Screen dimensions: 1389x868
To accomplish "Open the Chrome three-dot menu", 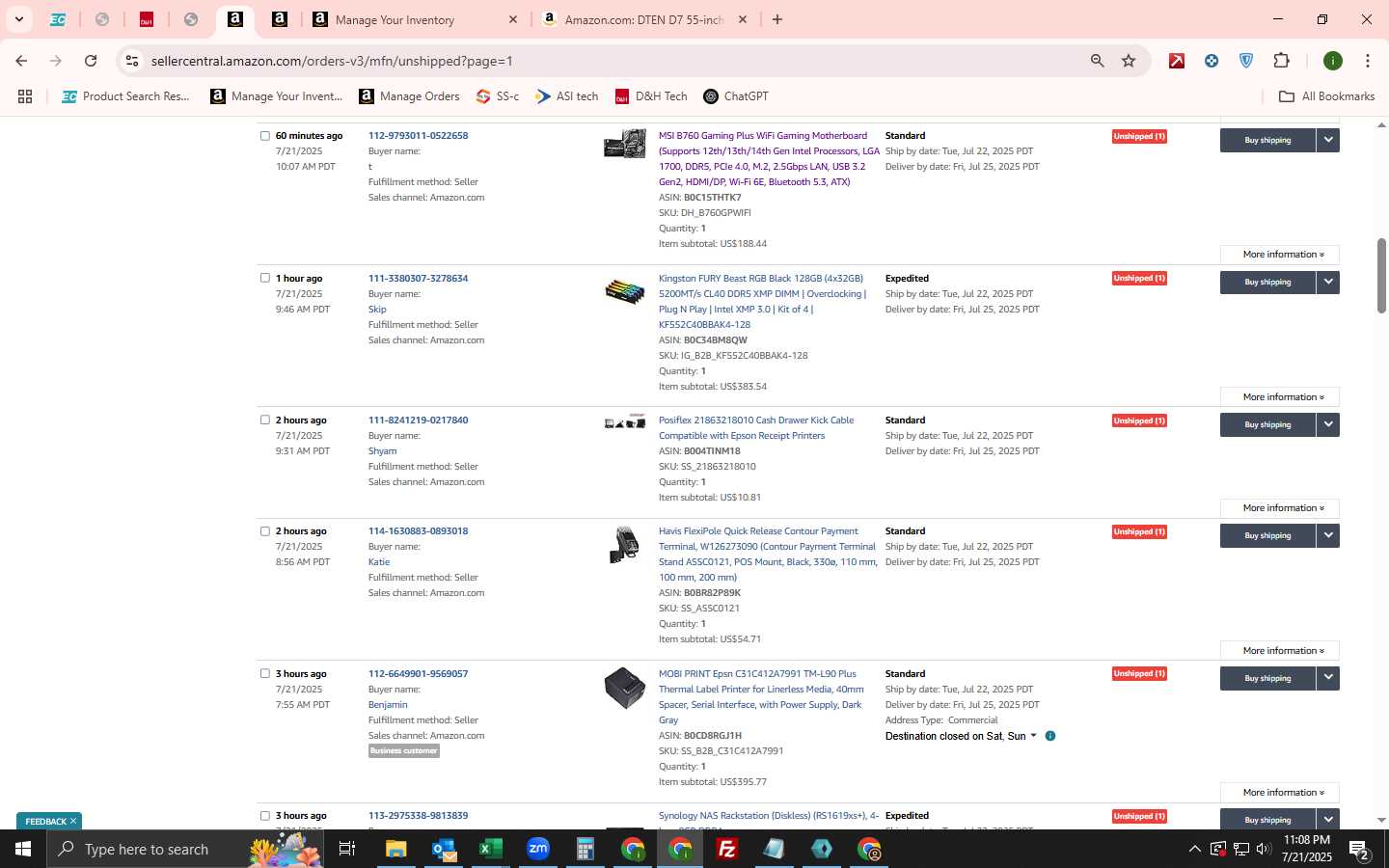I will click(x=1367, y=61).
